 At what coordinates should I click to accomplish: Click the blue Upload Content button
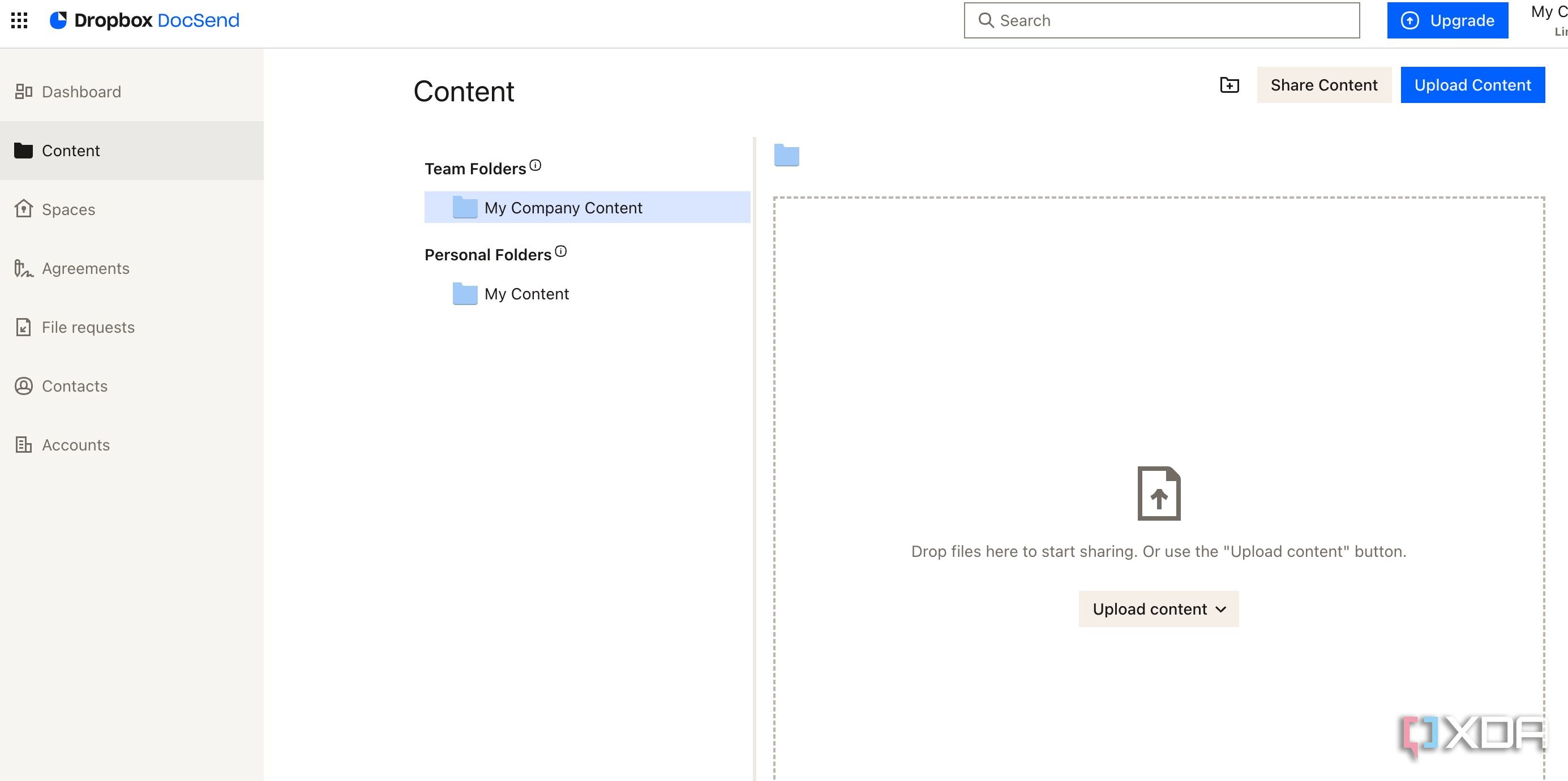(1472, 85)
